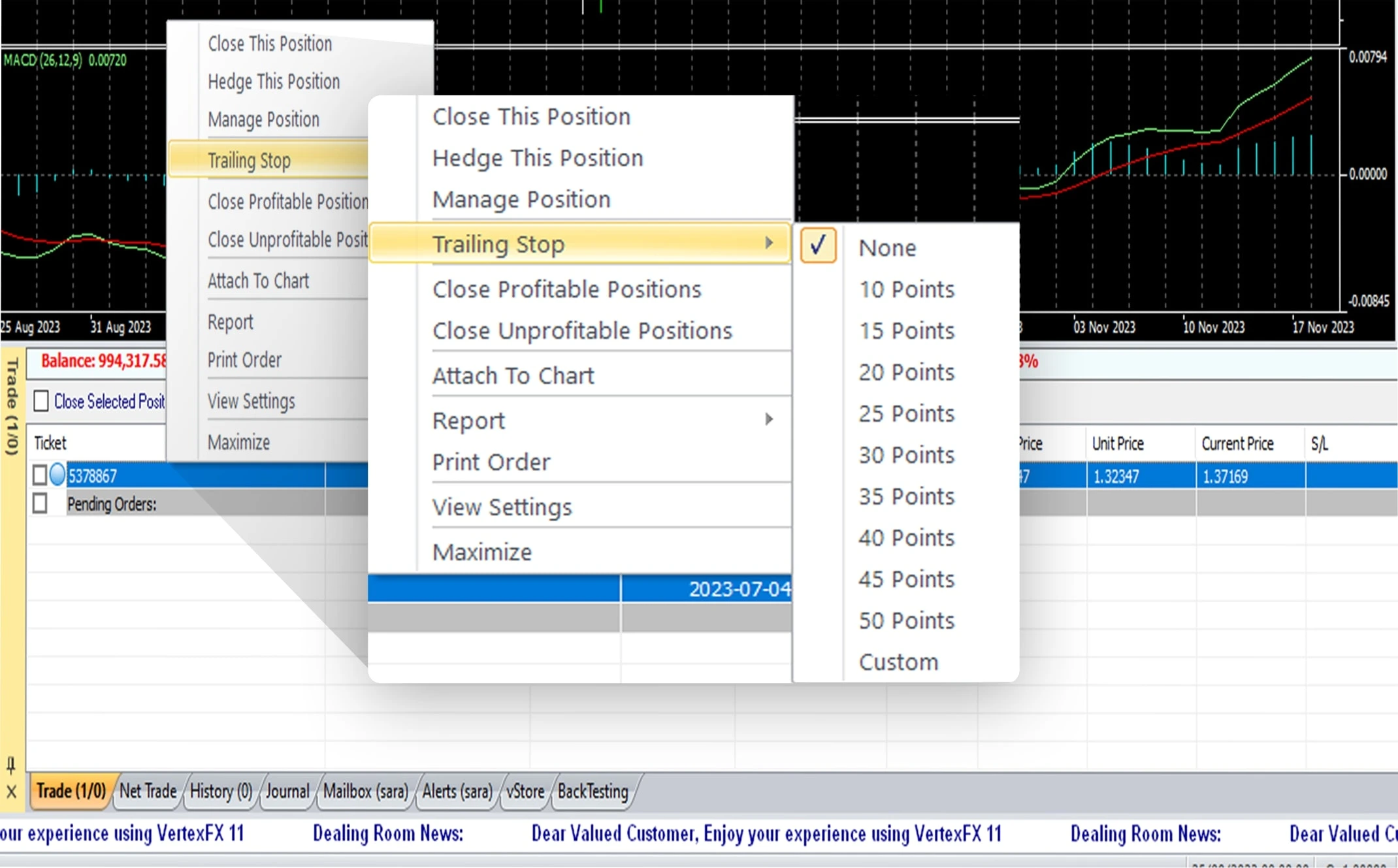Tick the Close Selected Positions checkbox
Screen dimensions: 1398x868
point(41,401)
